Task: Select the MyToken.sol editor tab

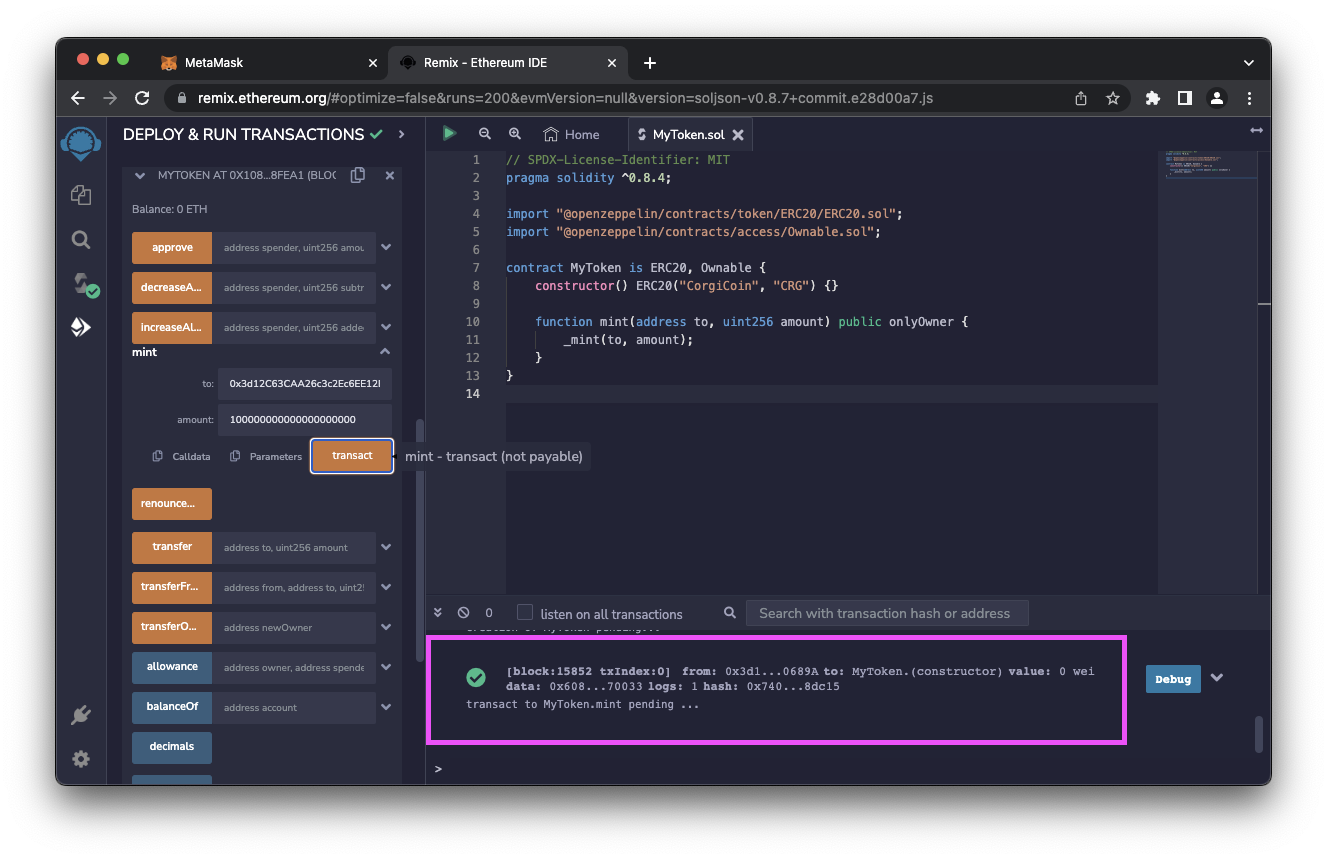Action: point(689,134)
